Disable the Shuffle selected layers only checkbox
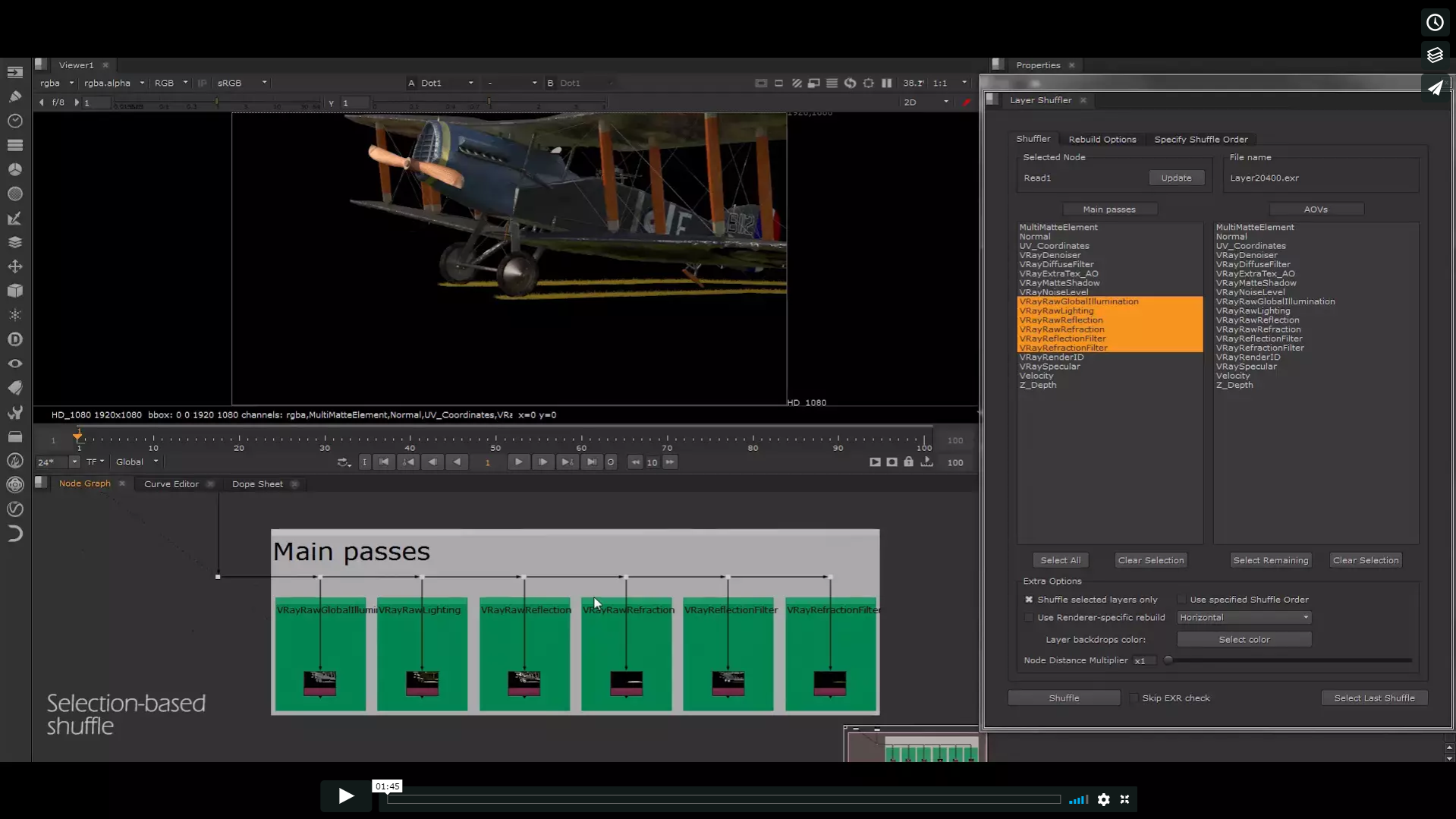 point(1029,599)
